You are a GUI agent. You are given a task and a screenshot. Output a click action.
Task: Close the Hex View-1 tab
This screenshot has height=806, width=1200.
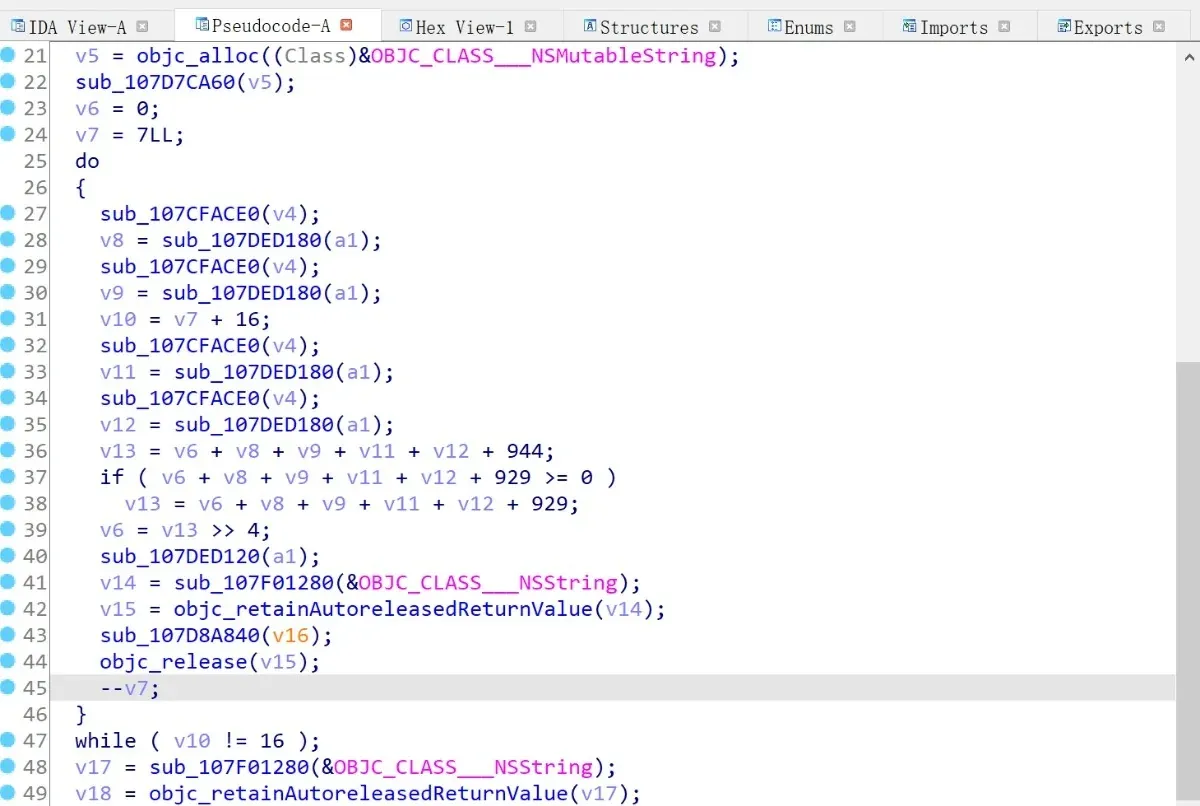click(x=530, y=26)
